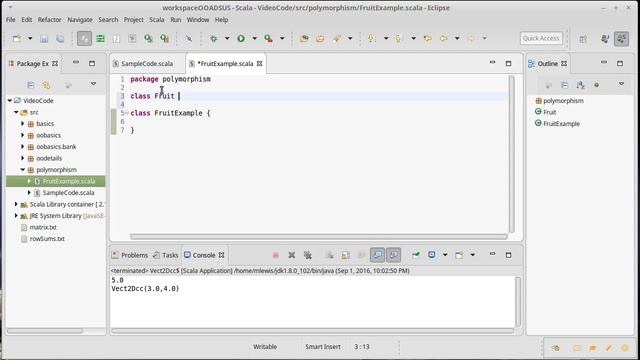Select FruitExample in Outline view
The width and height of the screenshot is (640, 360).
(561, 123)
